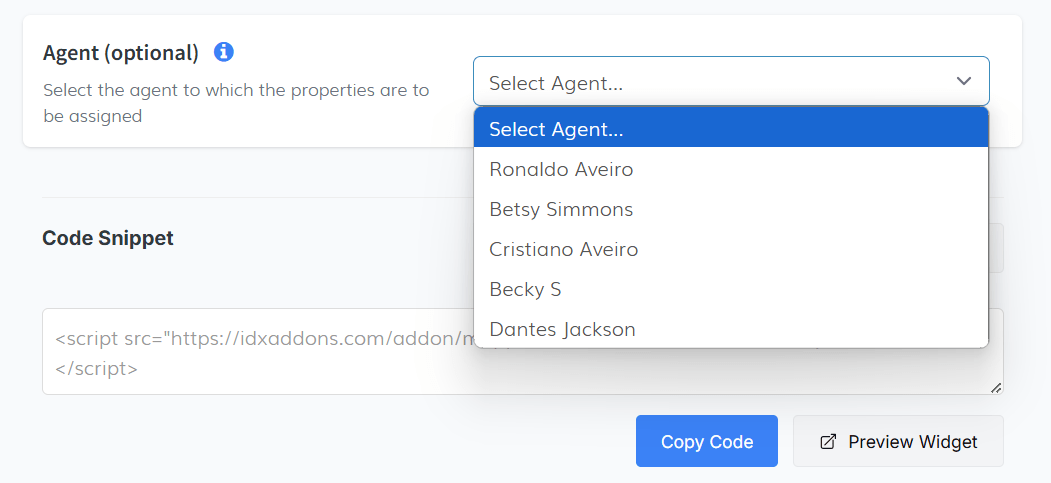Select the Becky S option
The image size is (1051, 483).
[525, 289]
